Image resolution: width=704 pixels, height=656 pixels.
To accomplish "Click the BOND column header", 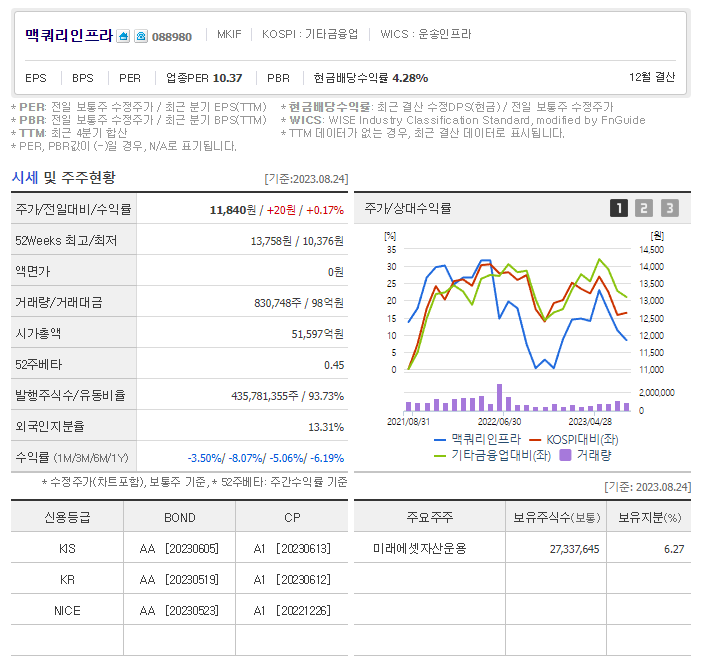I will click(180, 518).
